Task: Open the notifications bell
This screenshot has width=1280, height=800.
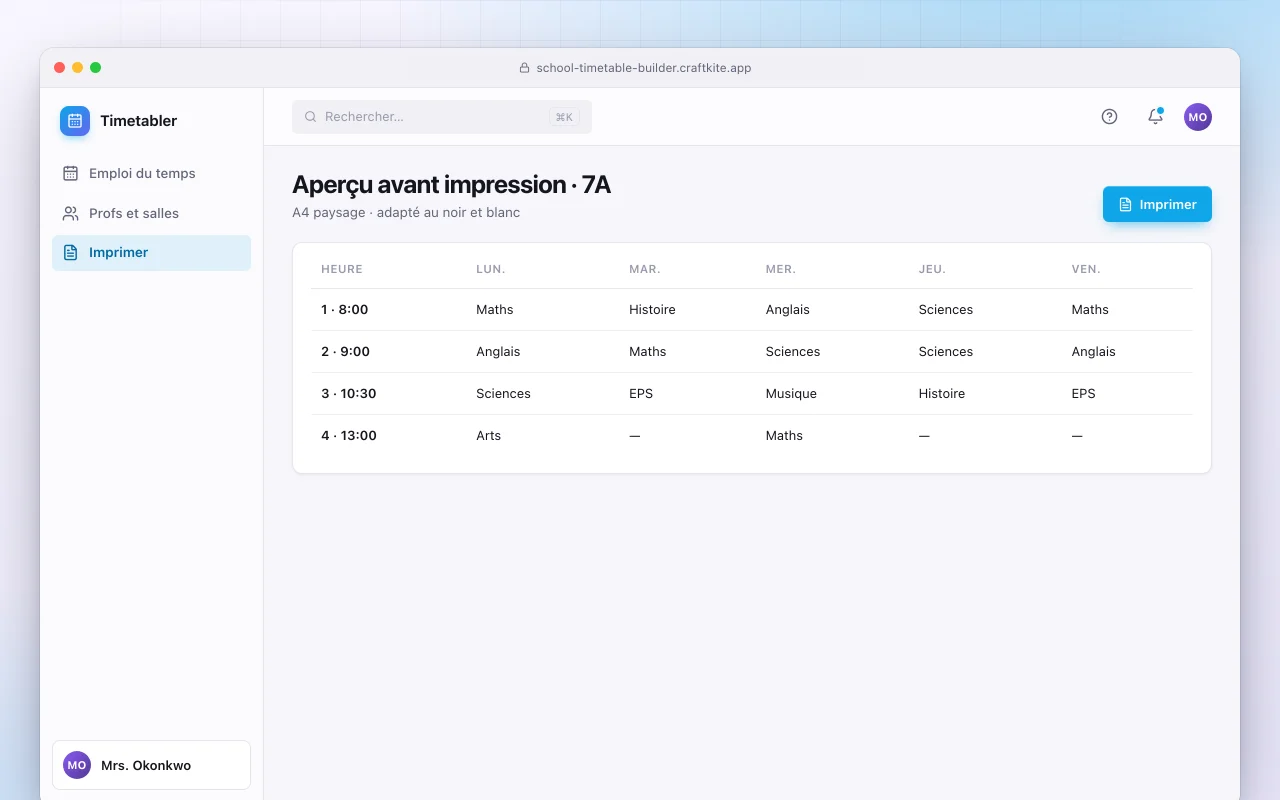Action: click(x=1155, y=117)
